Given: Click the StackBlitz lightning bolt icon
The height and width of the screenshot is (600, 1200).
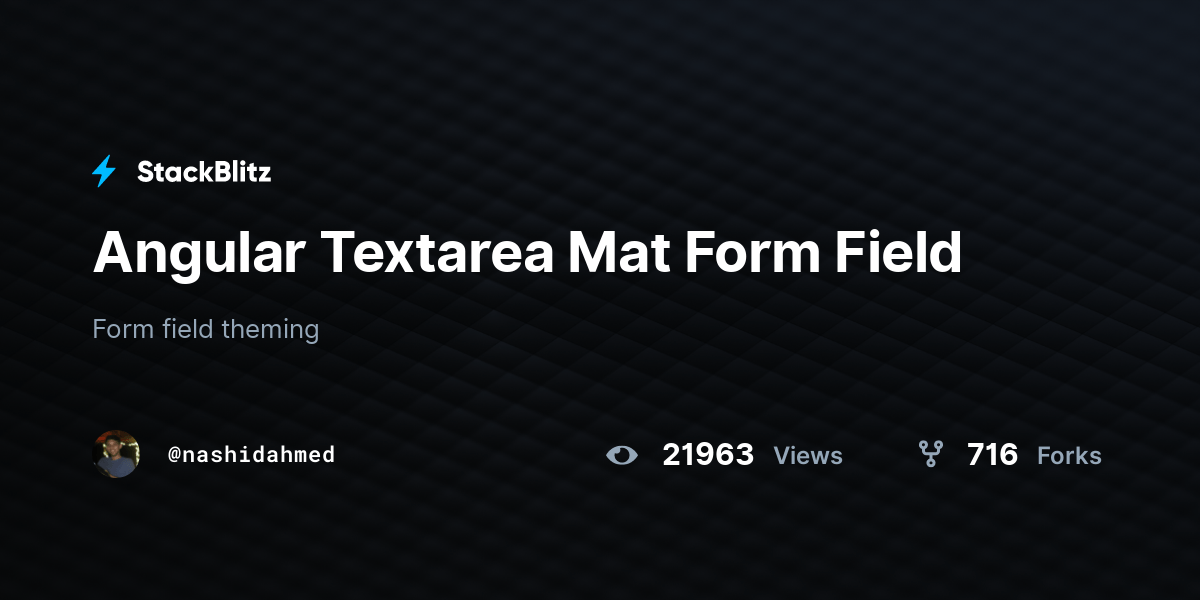Looking at the screenshot, I should (104, 172).
